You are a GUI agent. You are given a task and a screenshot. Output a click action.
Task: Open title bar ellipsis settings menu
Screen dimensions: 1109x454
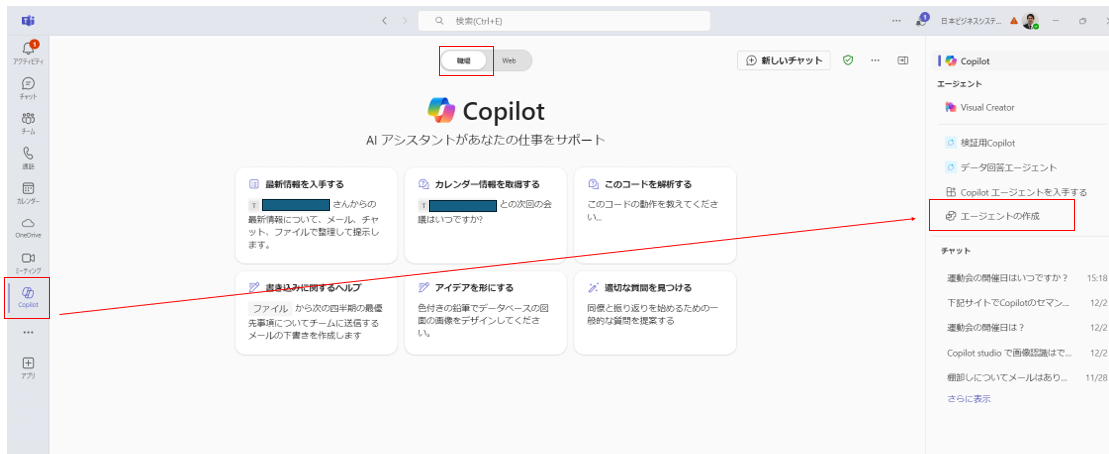[x=897, y=21]
